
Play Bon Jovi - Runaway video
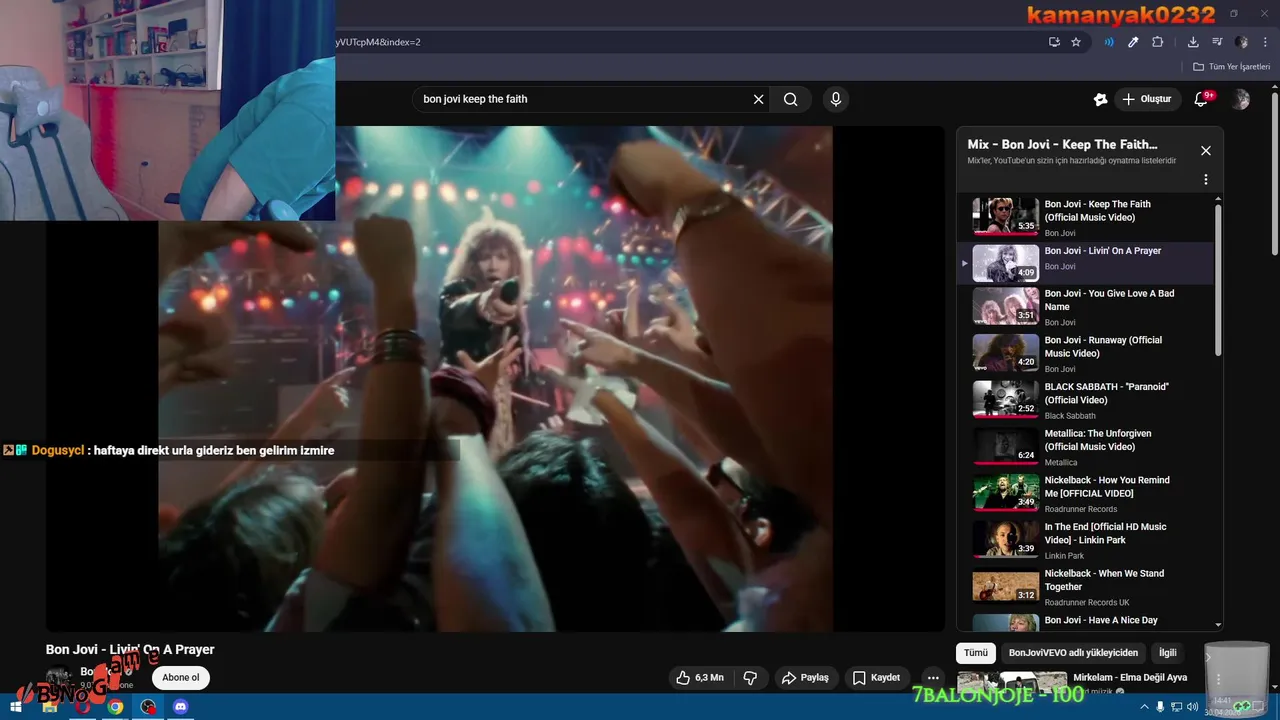click(x=1086, y=354)
